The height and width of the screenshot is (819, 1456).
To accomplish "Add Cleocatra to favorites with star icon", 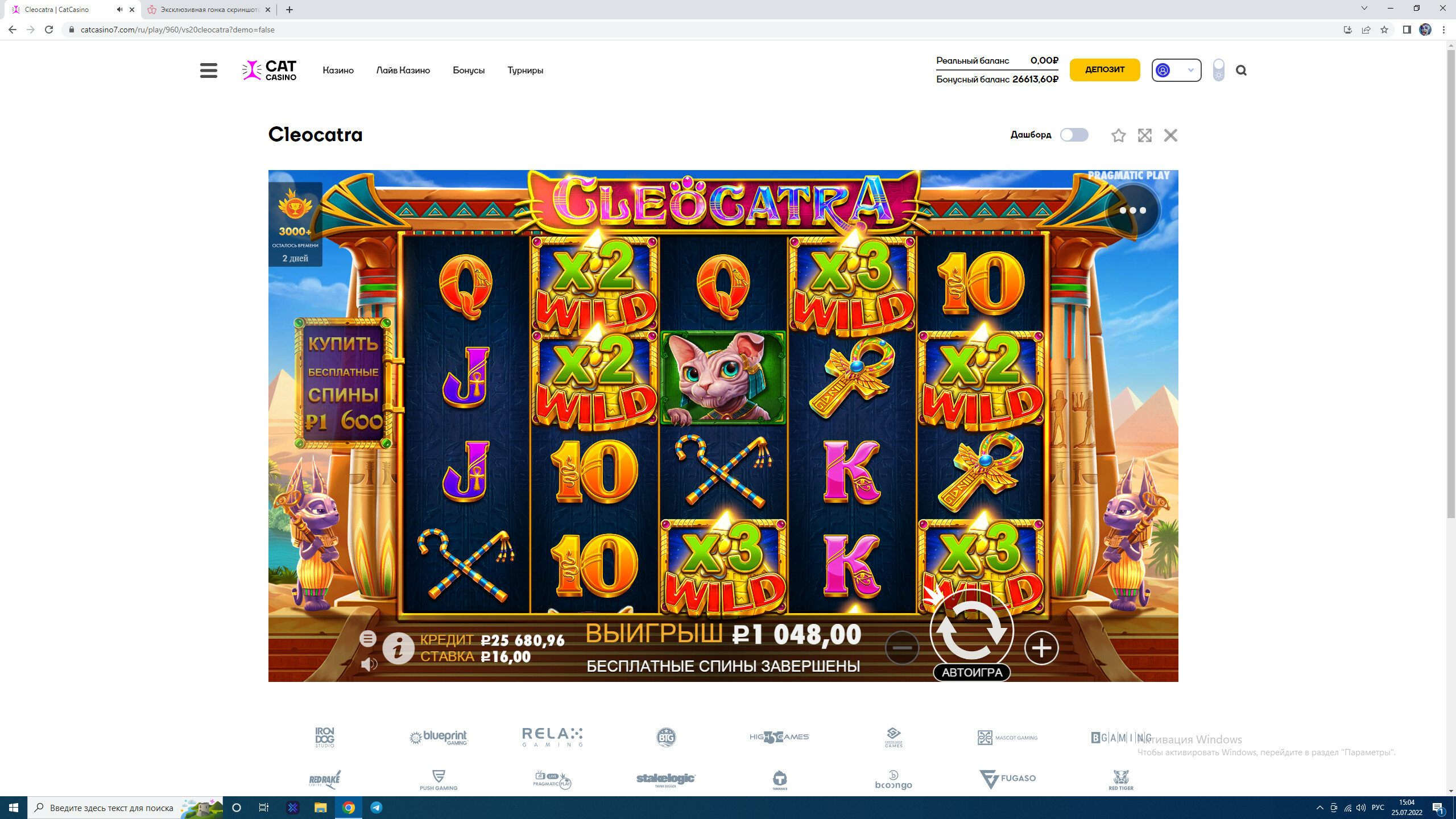I will (1118, 135).
